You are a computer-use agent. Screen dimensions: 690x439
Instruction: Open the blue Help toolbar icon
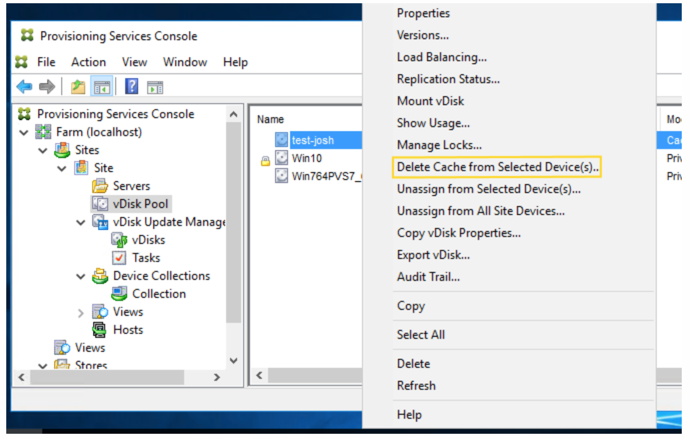[131, 87]
